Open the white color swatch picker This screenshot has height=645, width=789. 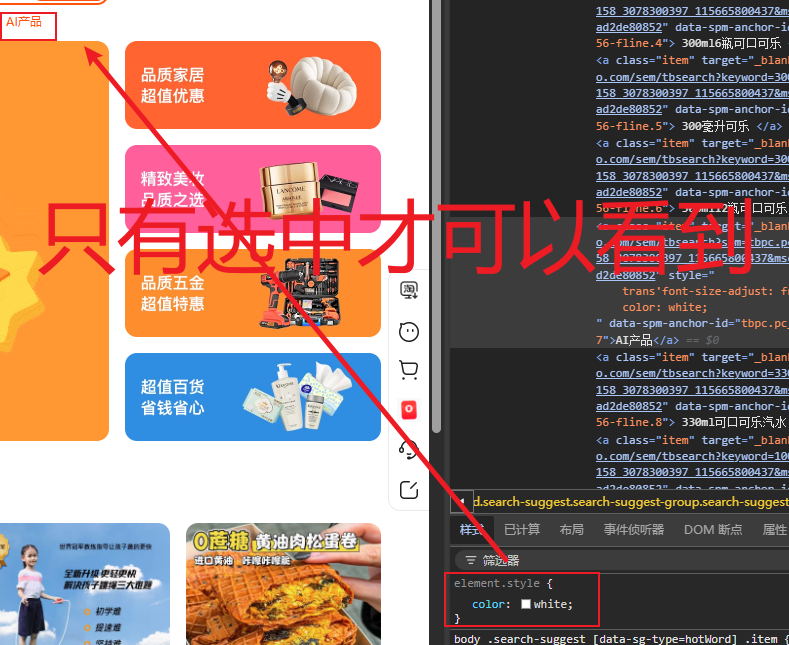point(526,604)
